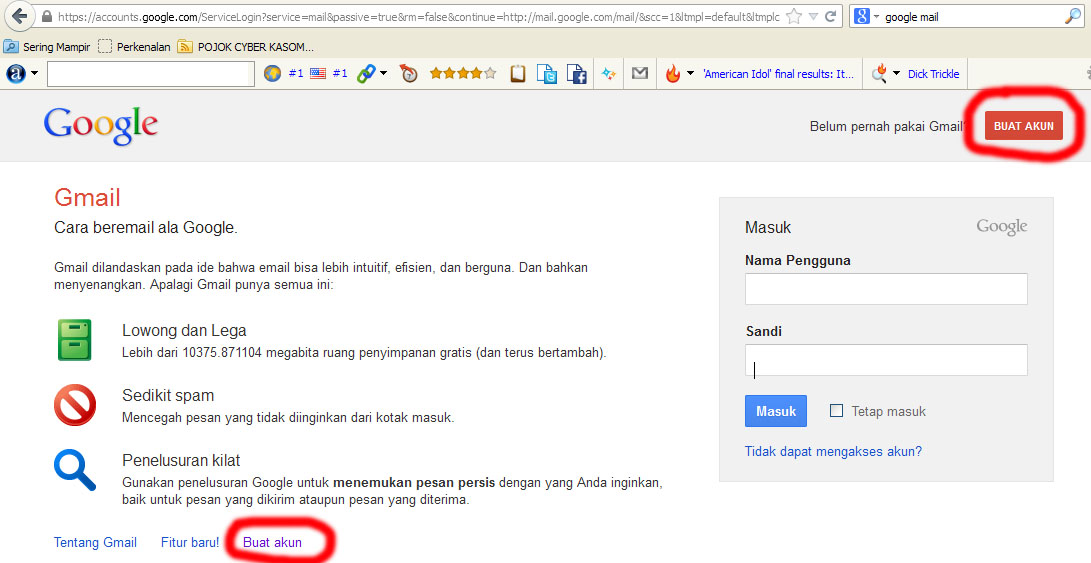Click the gray Google logo in sign-in box
This screenshot has height=563, width=1091.
[x=1001, y=226]
